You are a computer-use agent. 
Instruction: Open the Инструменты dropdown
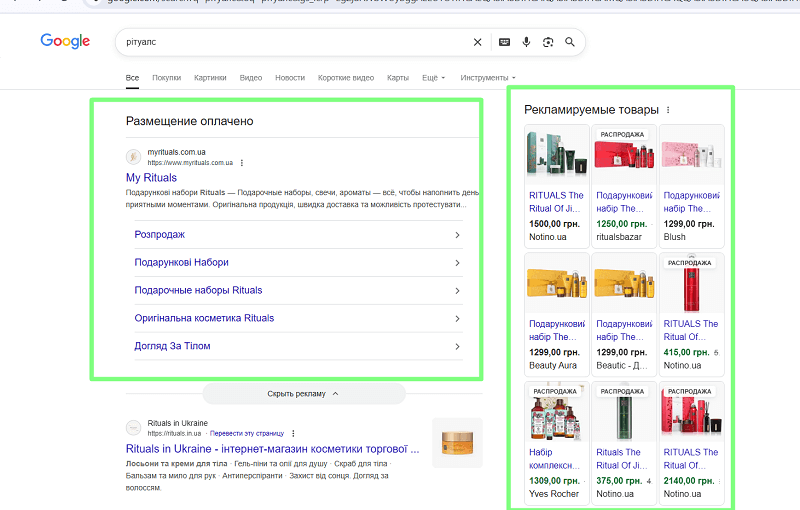click(488, 78)
